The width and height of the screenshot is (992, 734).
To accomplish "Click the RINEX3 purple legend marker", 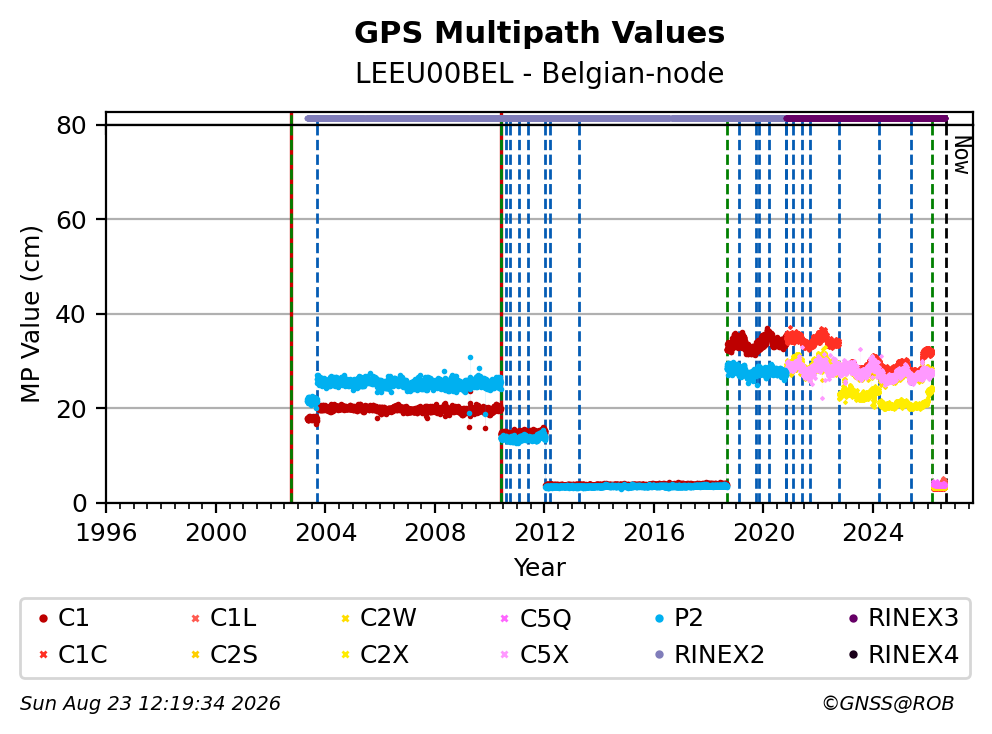I will (x=853, y=618).
